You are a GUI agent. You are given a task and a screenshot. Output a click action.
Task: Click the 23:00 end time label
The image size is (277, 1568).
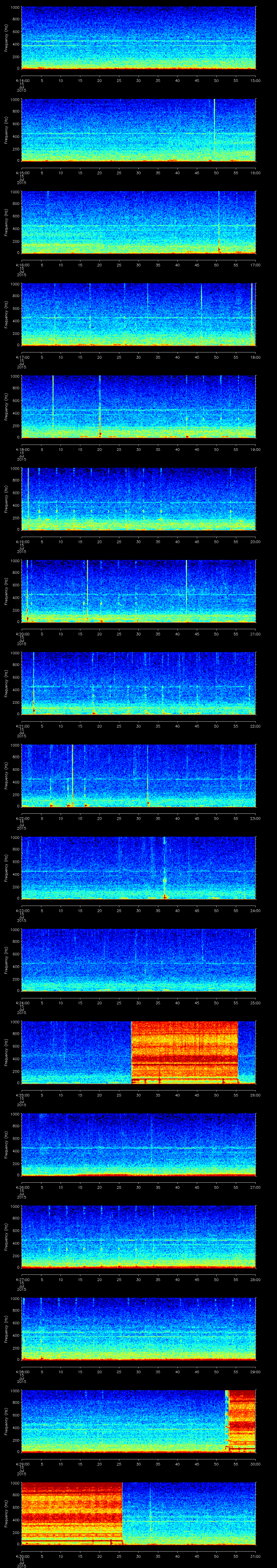click(x=256, y=818)
